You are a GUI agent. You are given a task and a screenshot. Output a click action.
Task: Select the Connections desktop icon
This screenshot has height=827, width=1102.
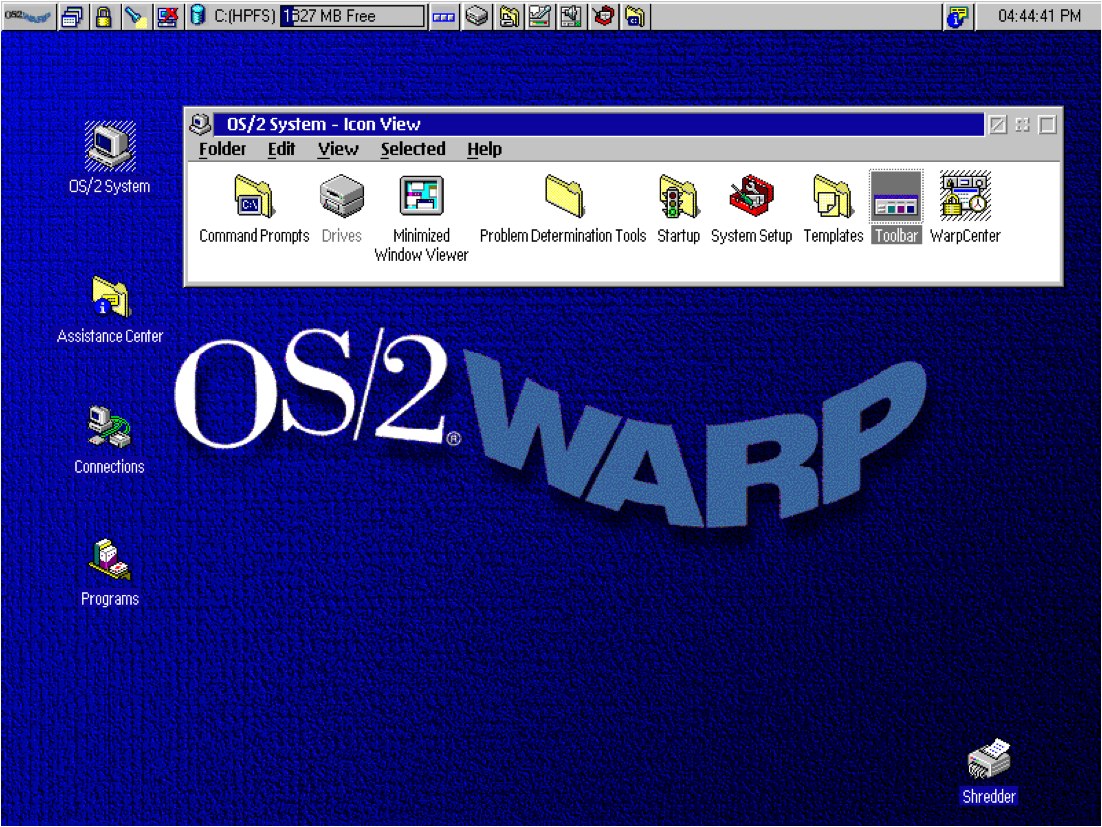pyautogui.click(x=110, y=441)
